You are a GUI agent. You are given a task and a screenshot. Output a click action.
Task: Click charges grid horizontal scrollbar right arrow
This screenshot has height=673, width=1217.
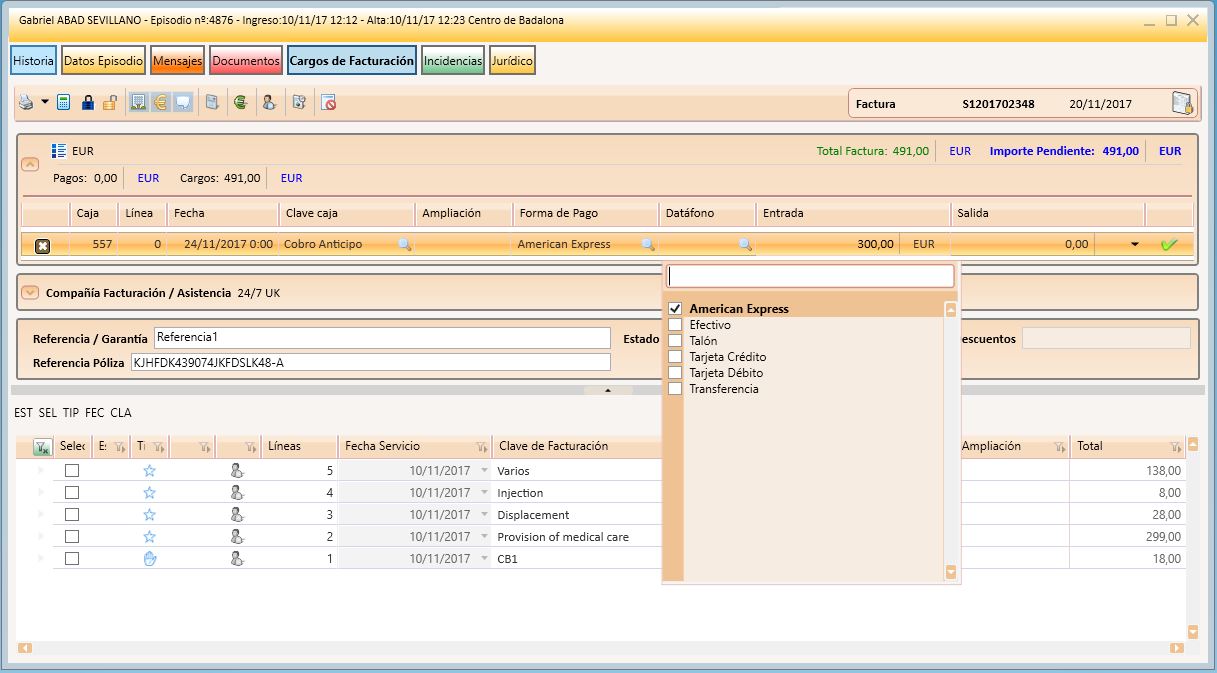point(1177,648)
